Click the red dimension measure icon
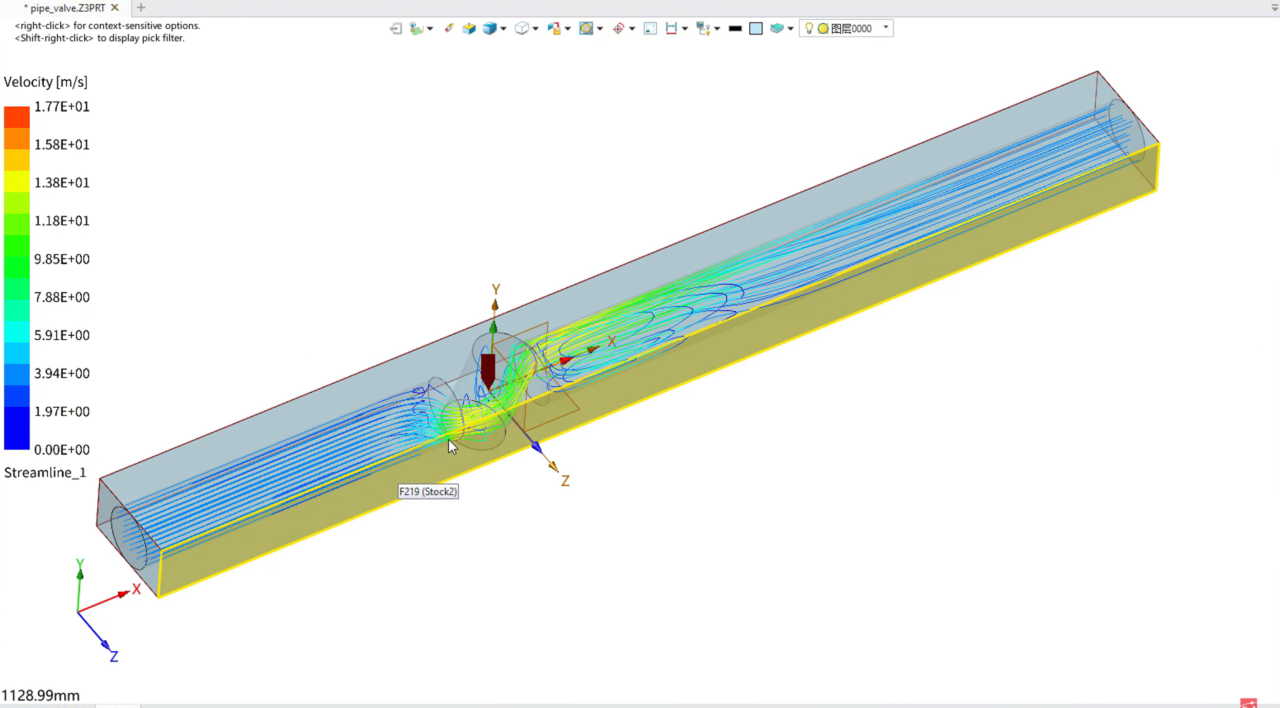Image resolution: width=1280 pixels, height=708 pixels. coord(671,29)
